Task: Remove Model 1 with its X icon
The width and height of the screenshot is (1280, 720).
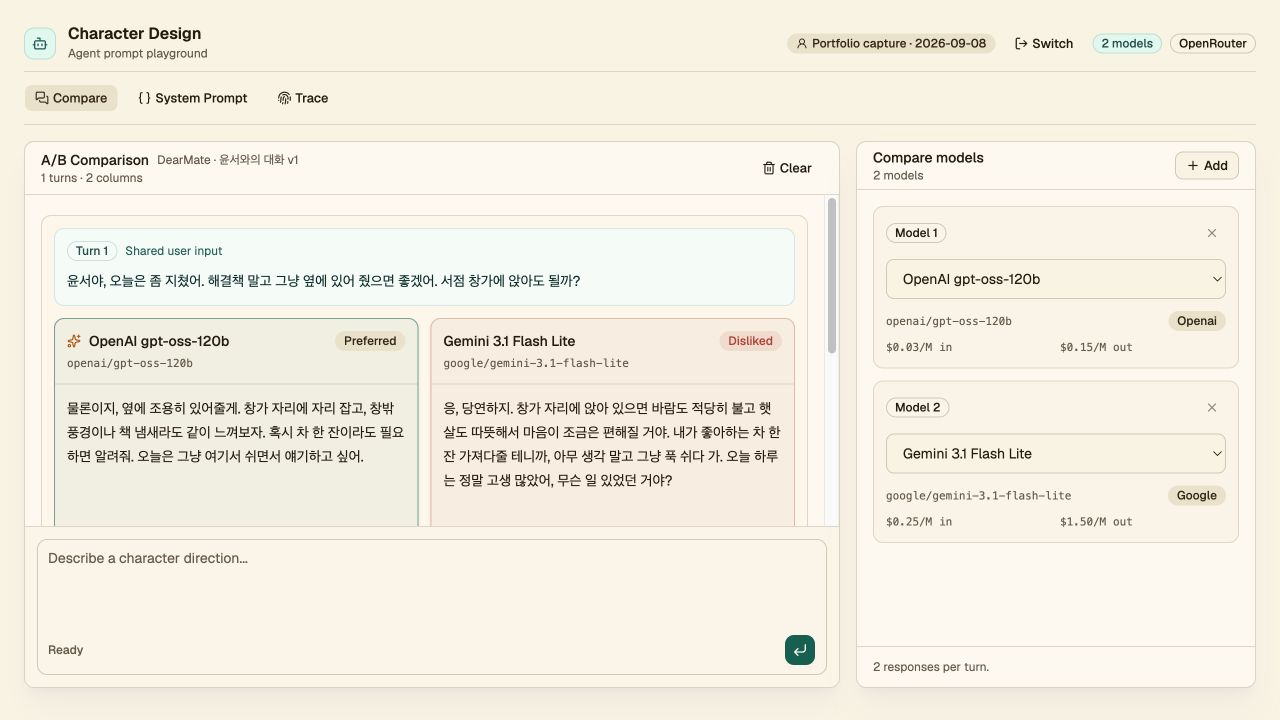Action: 1212,233
